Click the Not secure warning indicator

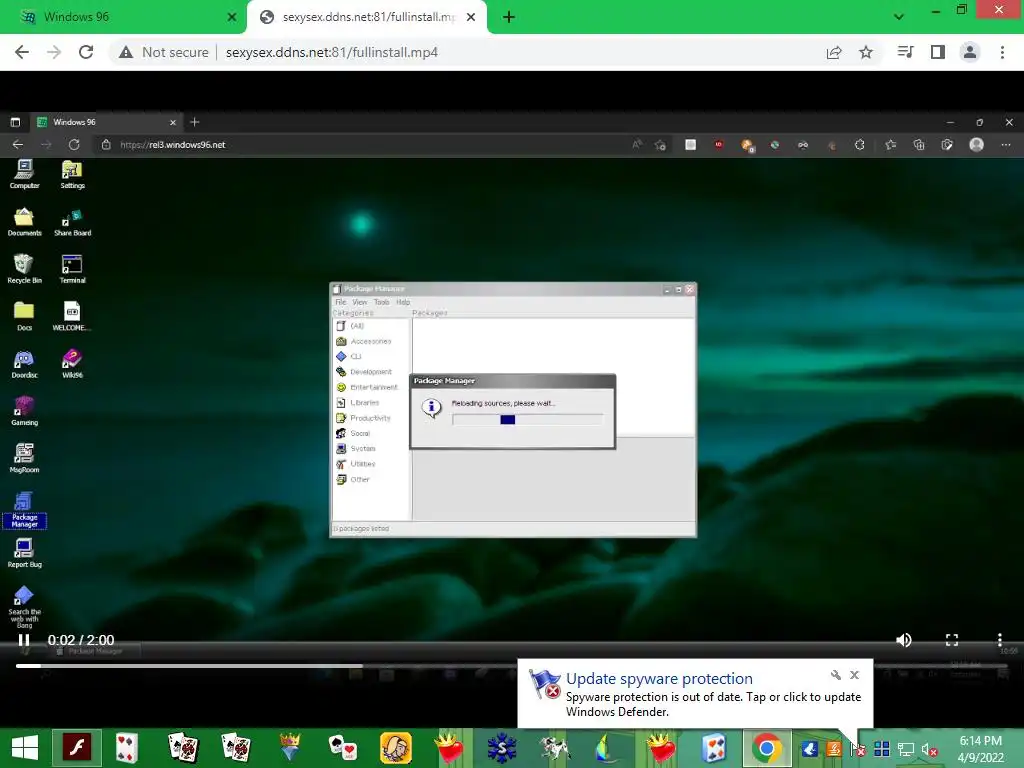(x=163, y=52)
